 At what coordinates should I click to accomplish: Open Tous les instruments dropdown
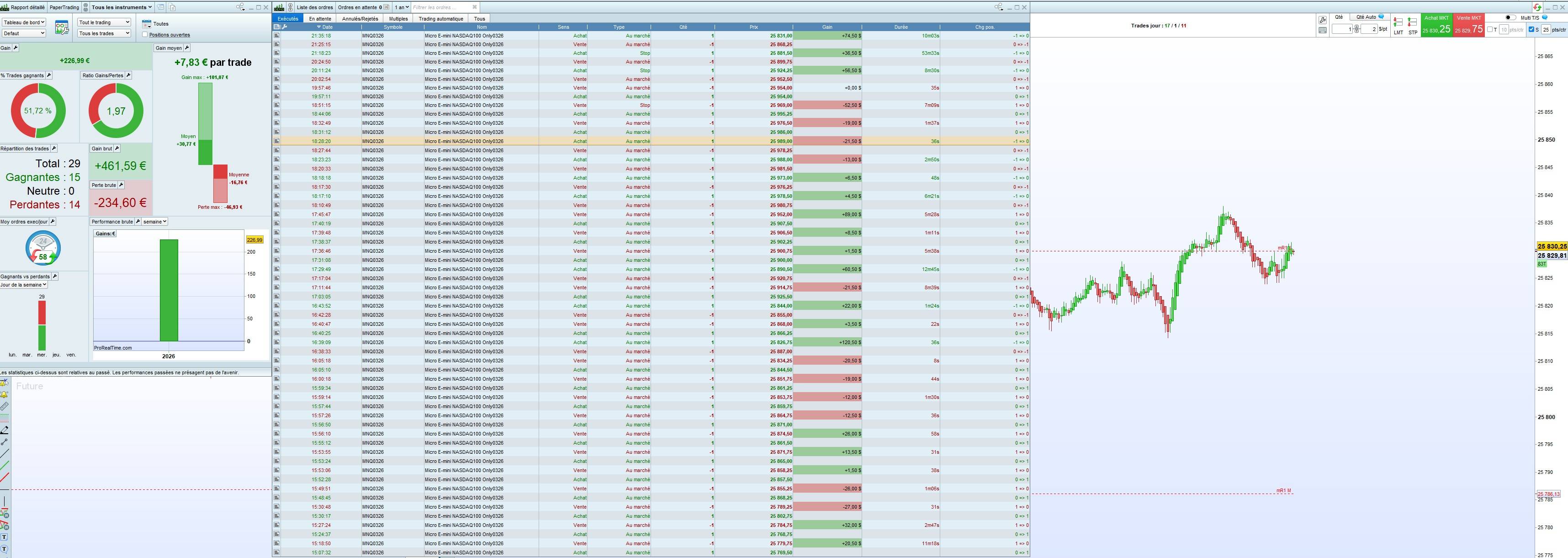tap(122, 7)
